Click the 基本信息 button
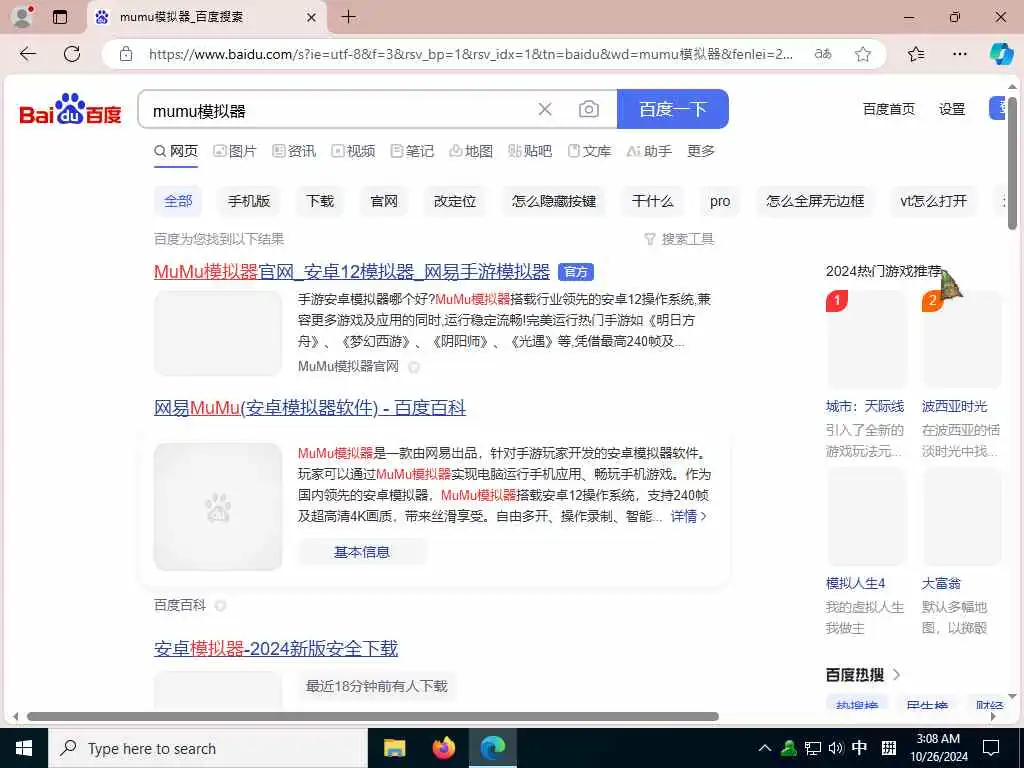This screenshot has width=1024, height=768. click(362, 552)
